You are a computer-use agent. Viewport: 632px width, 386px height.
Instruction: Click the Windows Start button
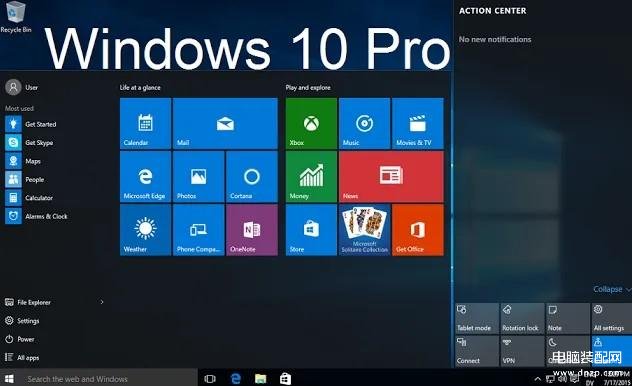pyautogui.click(x=9, y=379)
